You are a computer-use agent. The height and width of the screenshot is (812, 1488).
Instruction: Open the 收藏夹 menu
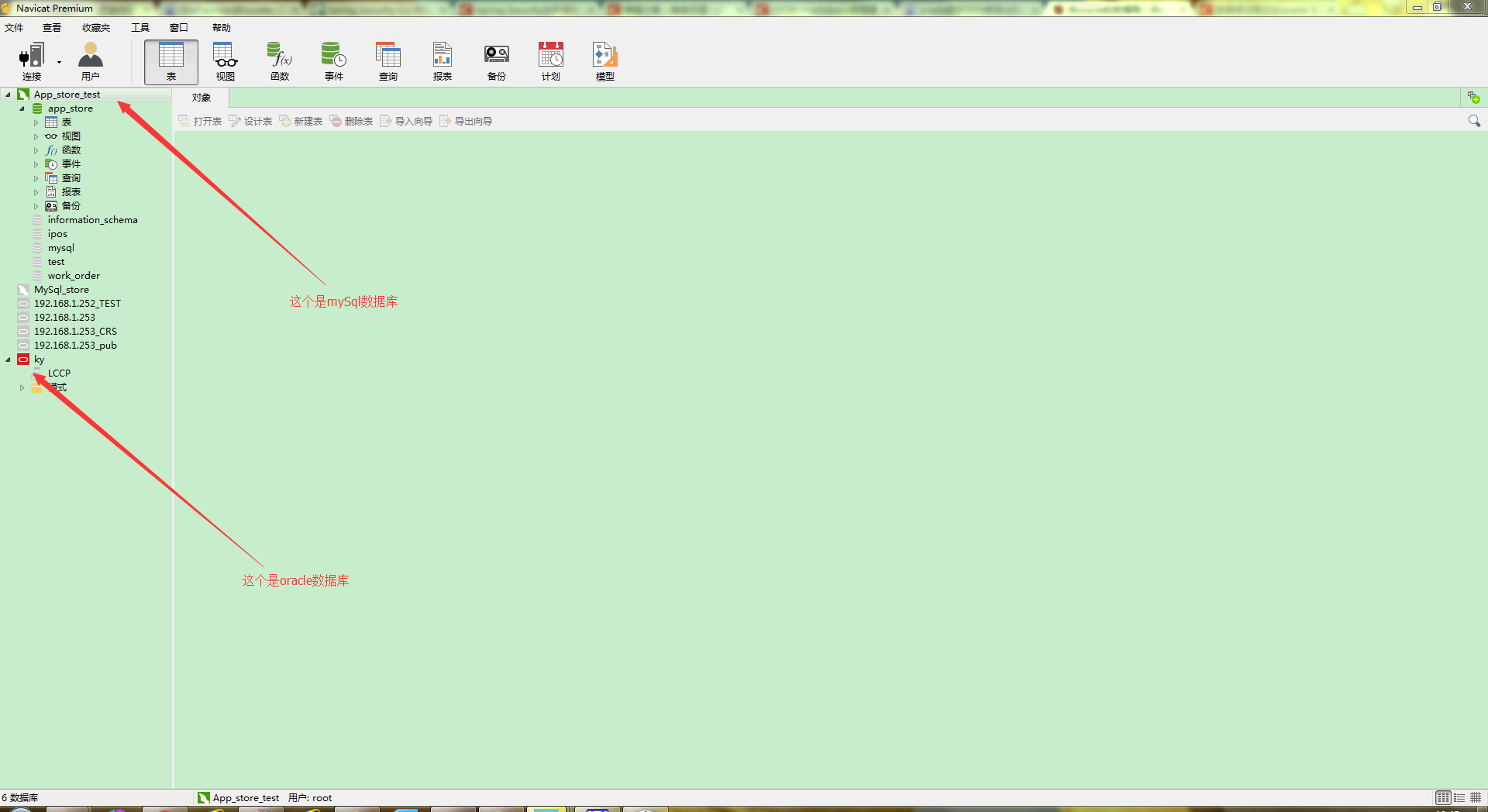click(x=96, y=28)
